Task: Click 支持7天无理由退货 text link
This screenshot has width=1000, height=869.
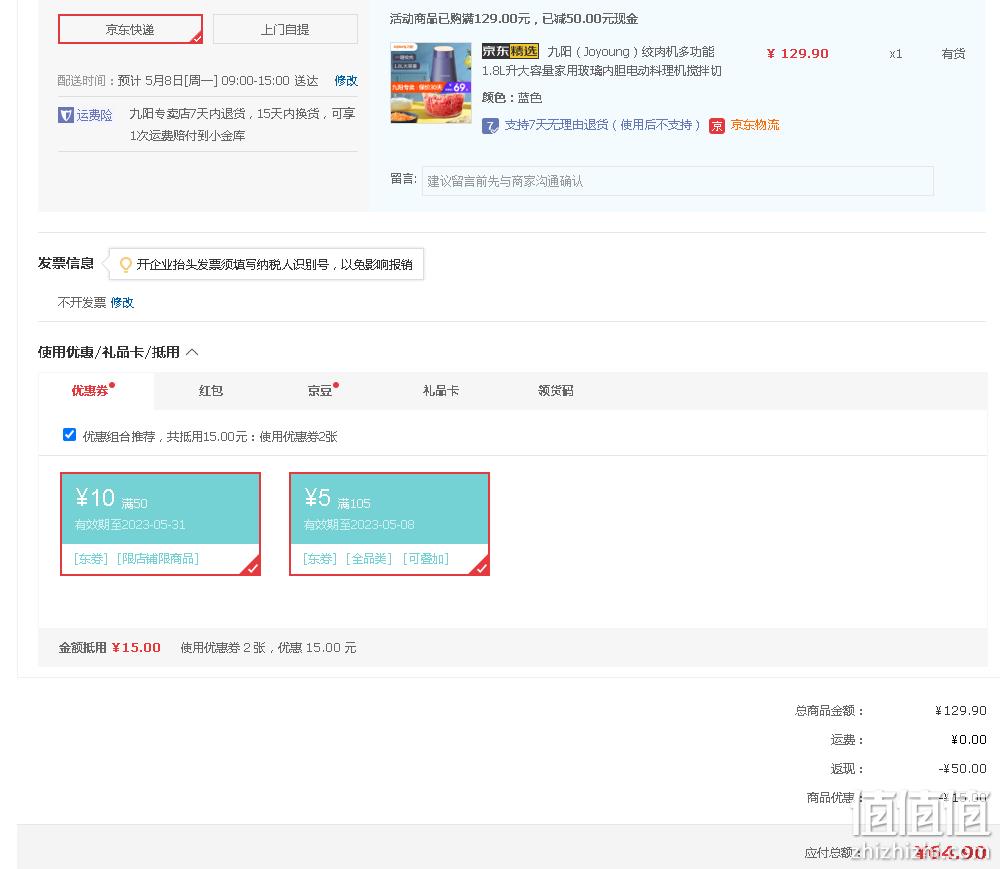Action: (x=602, y=125)
